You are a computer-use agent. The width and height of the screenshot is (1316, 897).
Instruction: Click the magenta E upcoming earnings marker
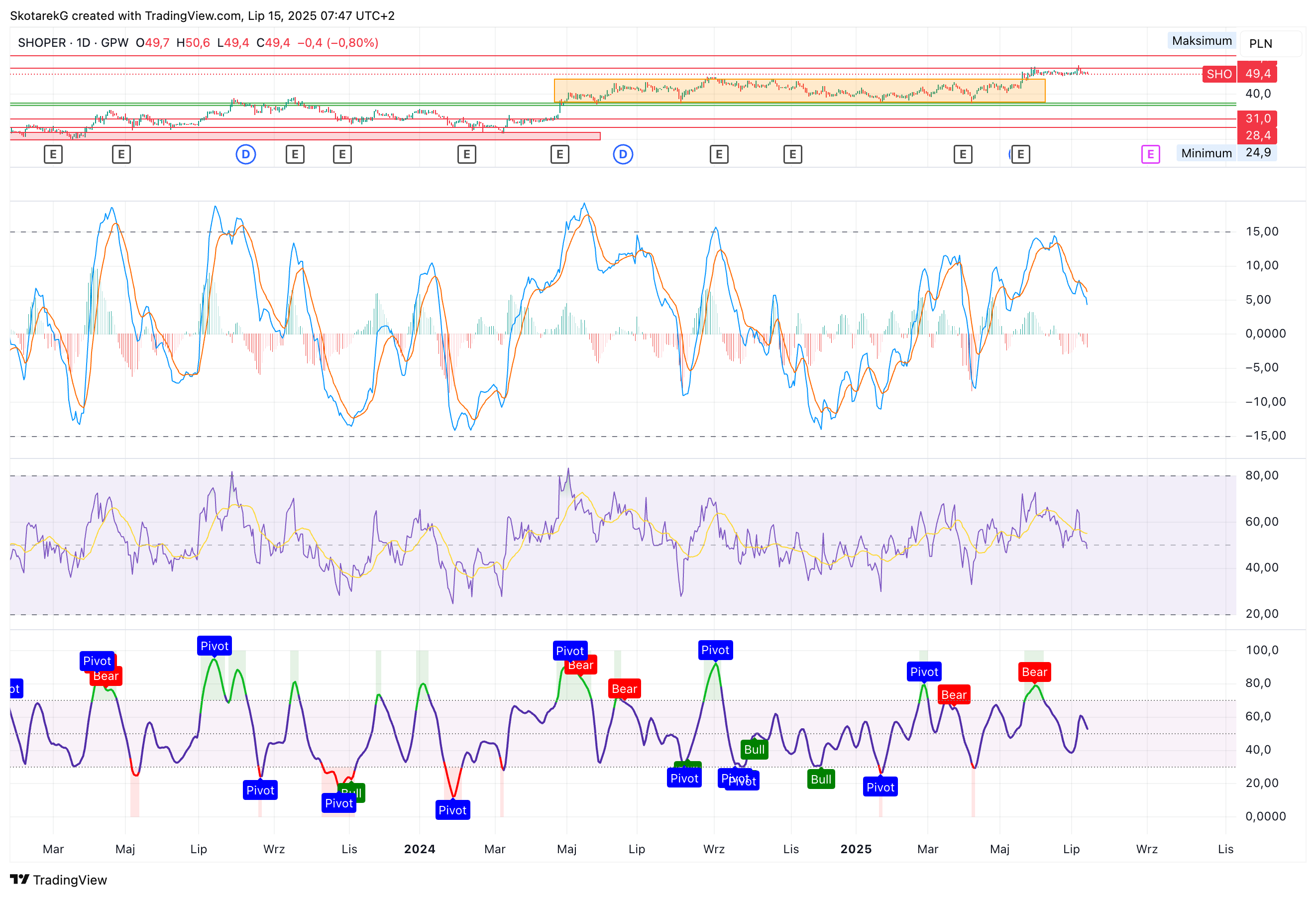[x=1150, y=154]
